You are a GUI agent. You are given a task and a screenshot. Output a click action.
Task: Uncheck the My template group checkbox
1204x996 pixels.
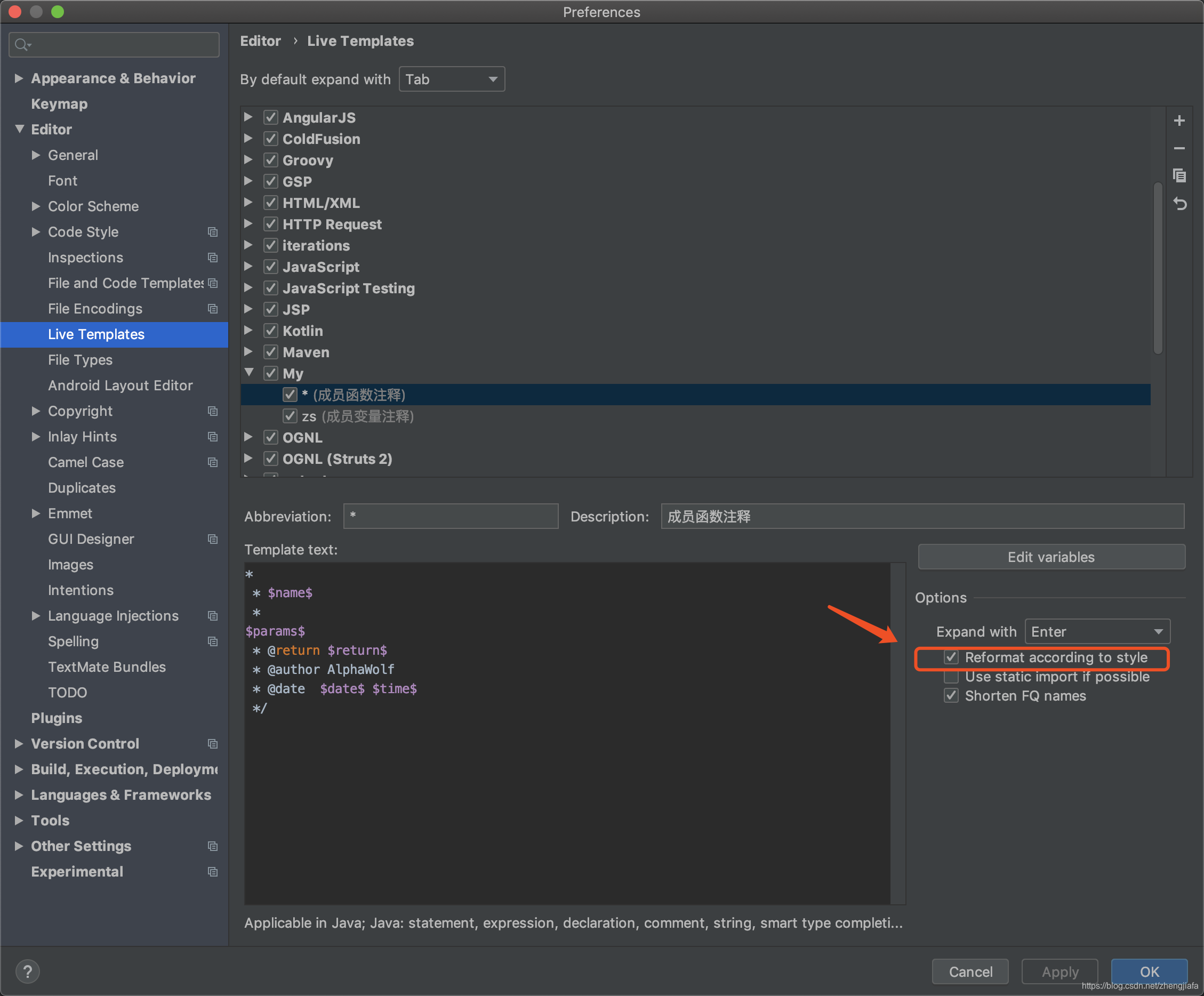point(271,373)
